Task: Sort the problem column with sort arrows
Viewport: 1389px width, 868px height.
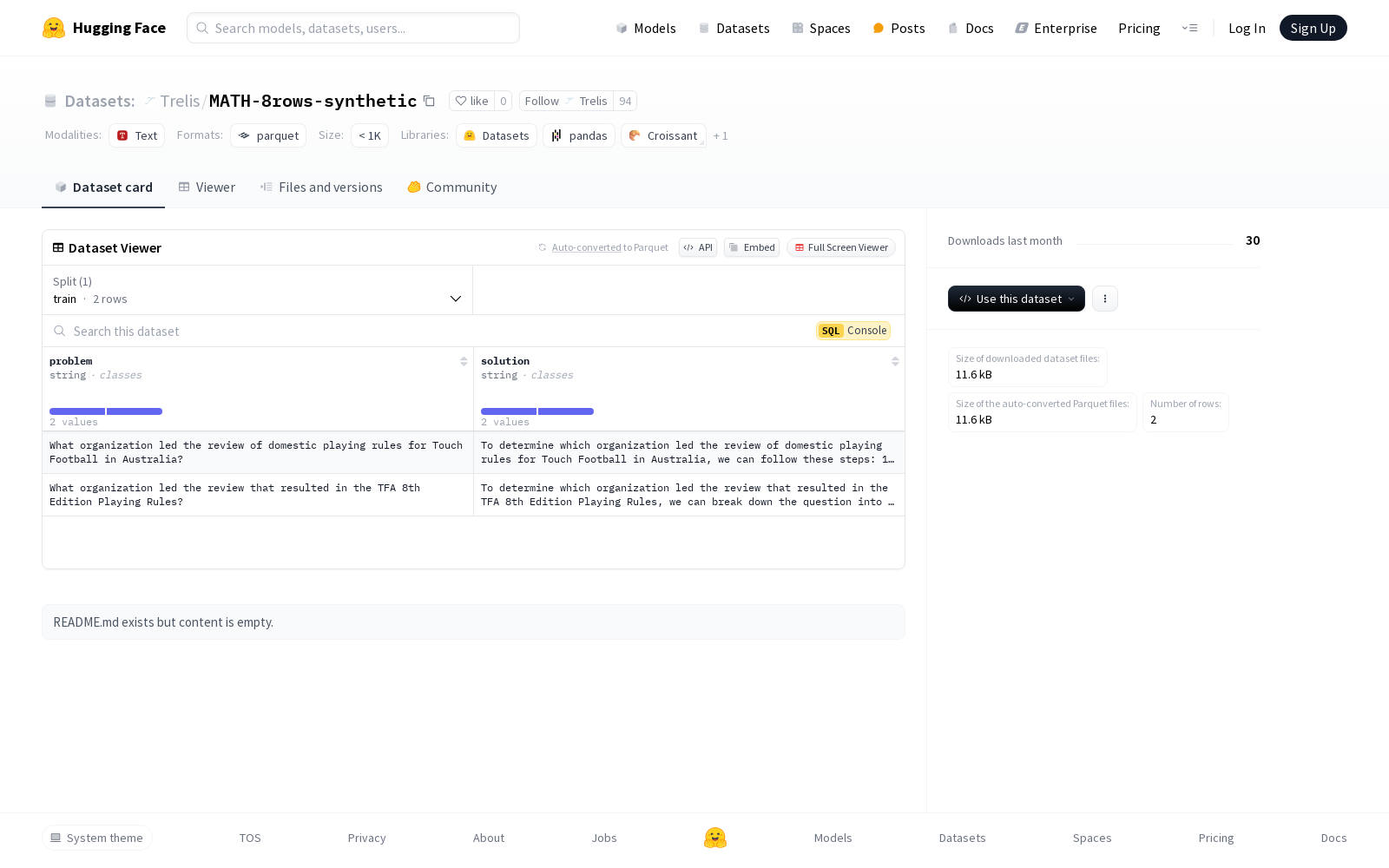Action: 464,361
